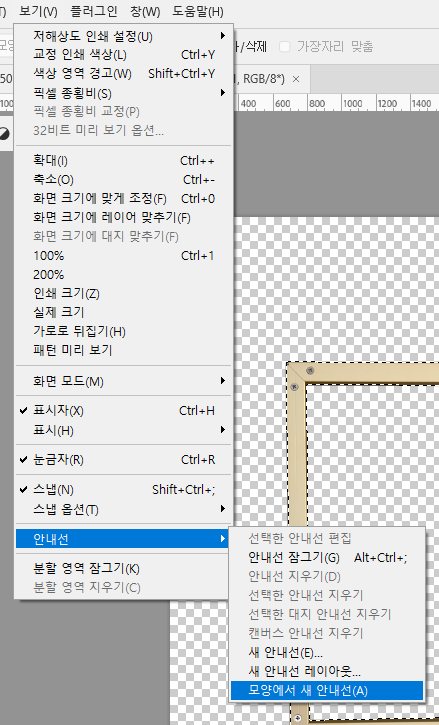Open the 도움말(H) menu
This screenshot has height=725, width=439.
[198, 11]
